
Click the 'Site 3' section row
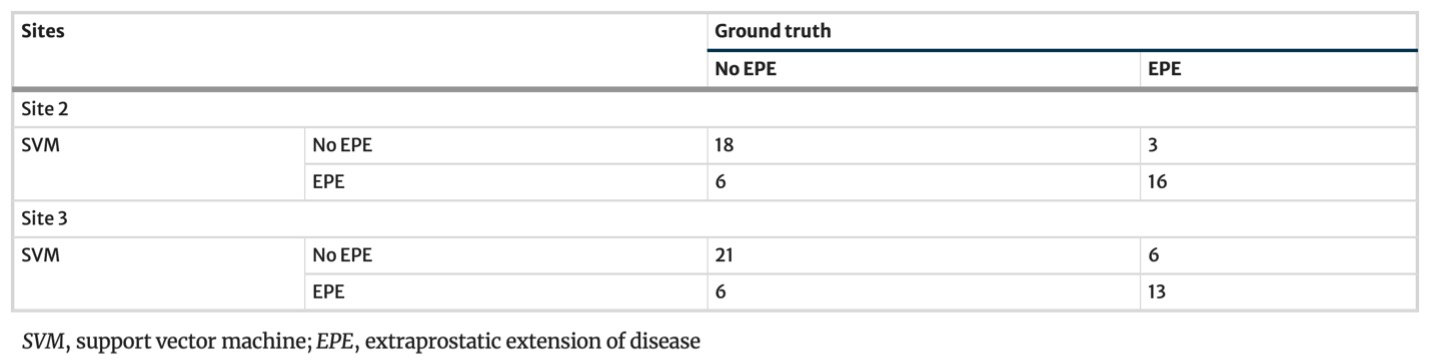[x=714, y=218]
